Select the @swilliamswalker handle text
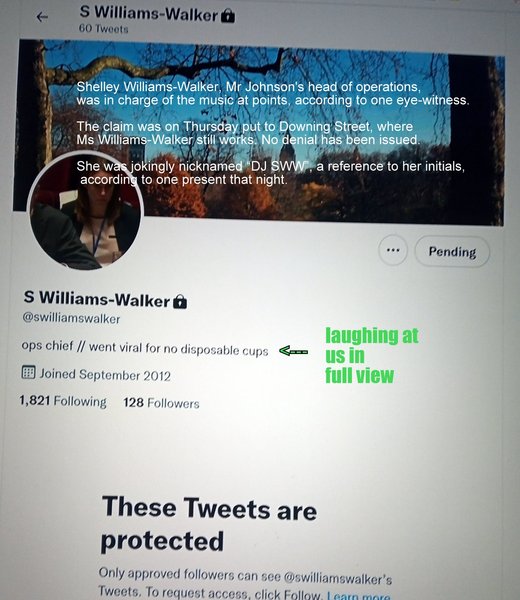The width and height of the screenshot is (520, 600). click(x=71, y=318)
